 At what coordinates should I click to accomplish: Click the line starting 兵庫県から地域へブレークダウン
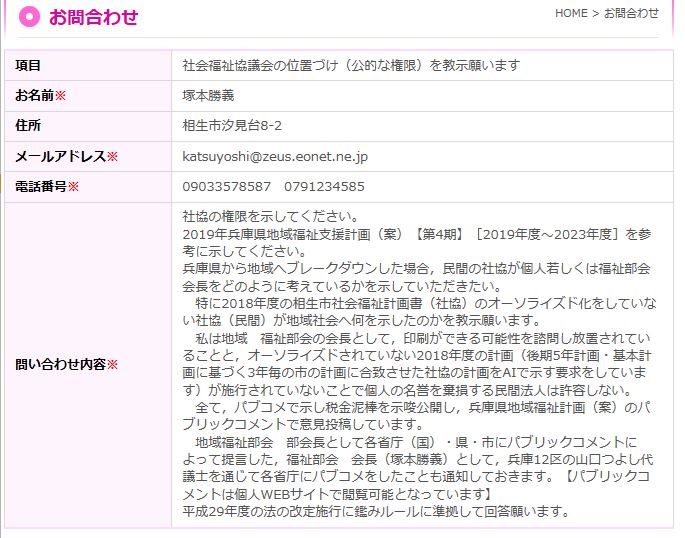416,269
